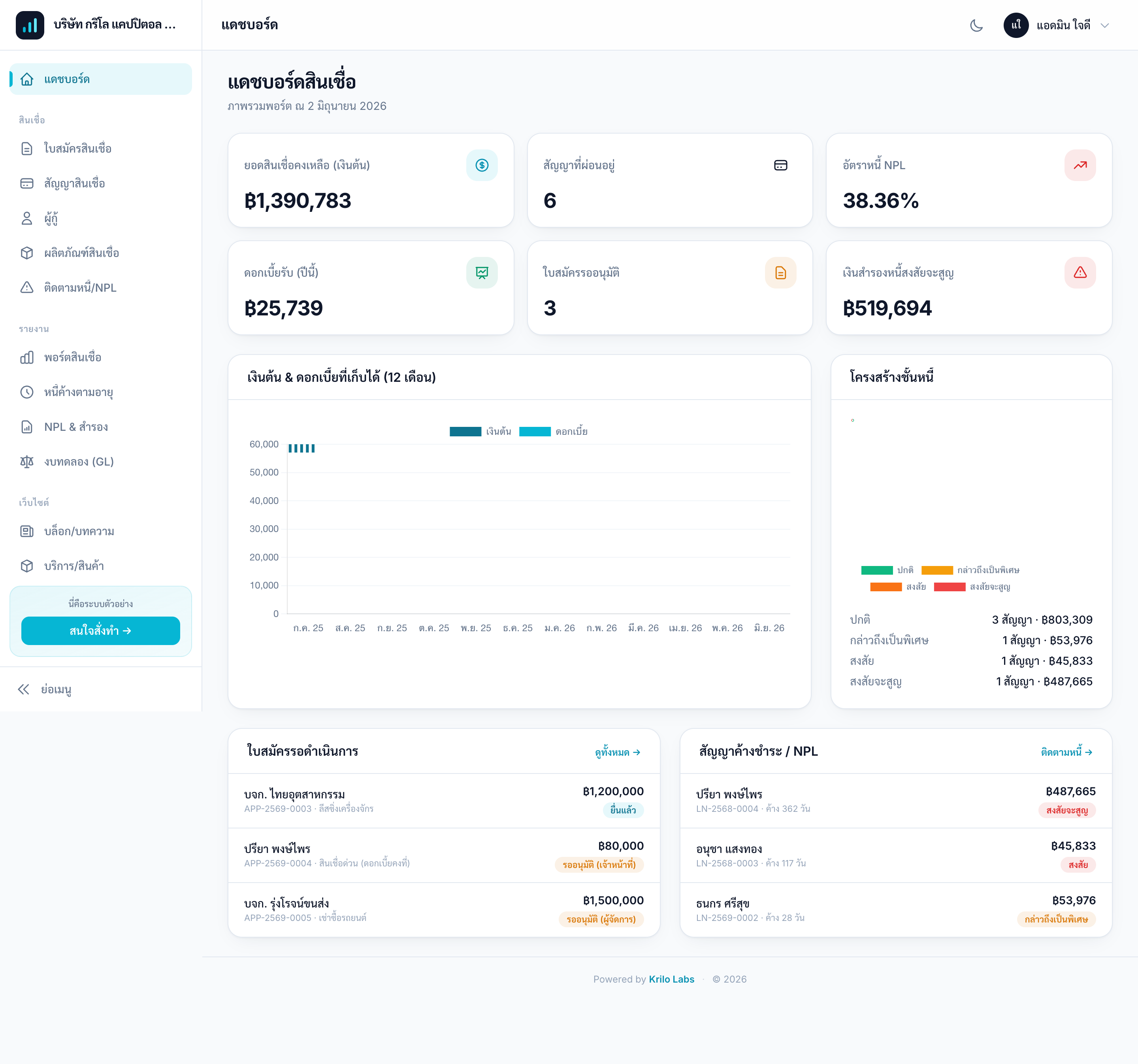Click the credit card icon on active contracts card

780,165
